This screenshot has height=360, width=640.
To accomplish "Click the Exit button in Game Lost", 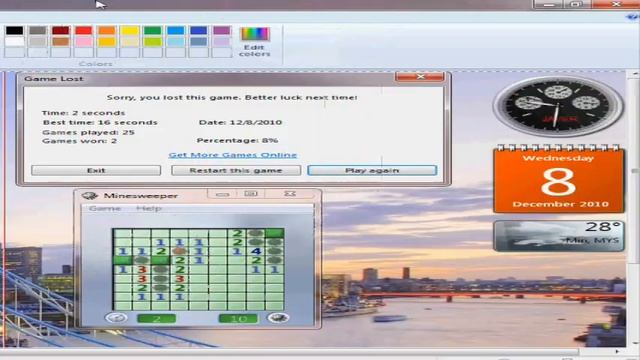I will pyautogui.click(x=96, y=170).
